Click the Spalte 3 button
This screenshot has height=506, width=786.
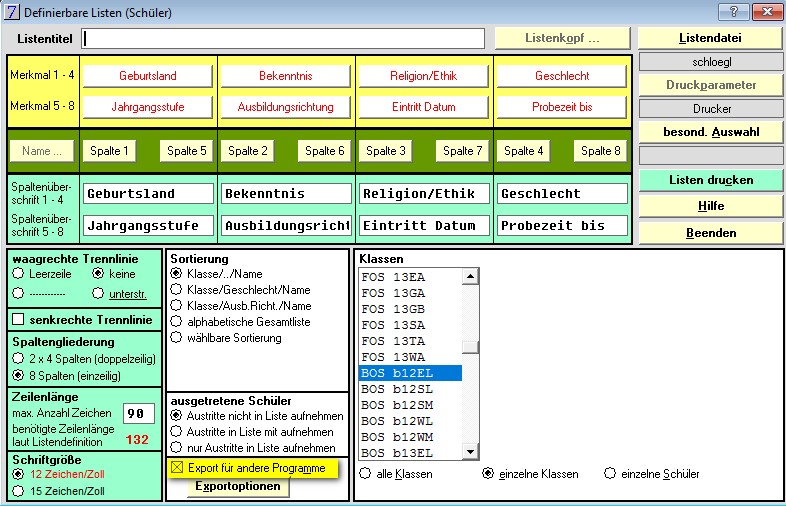click(x=385, y=151)
